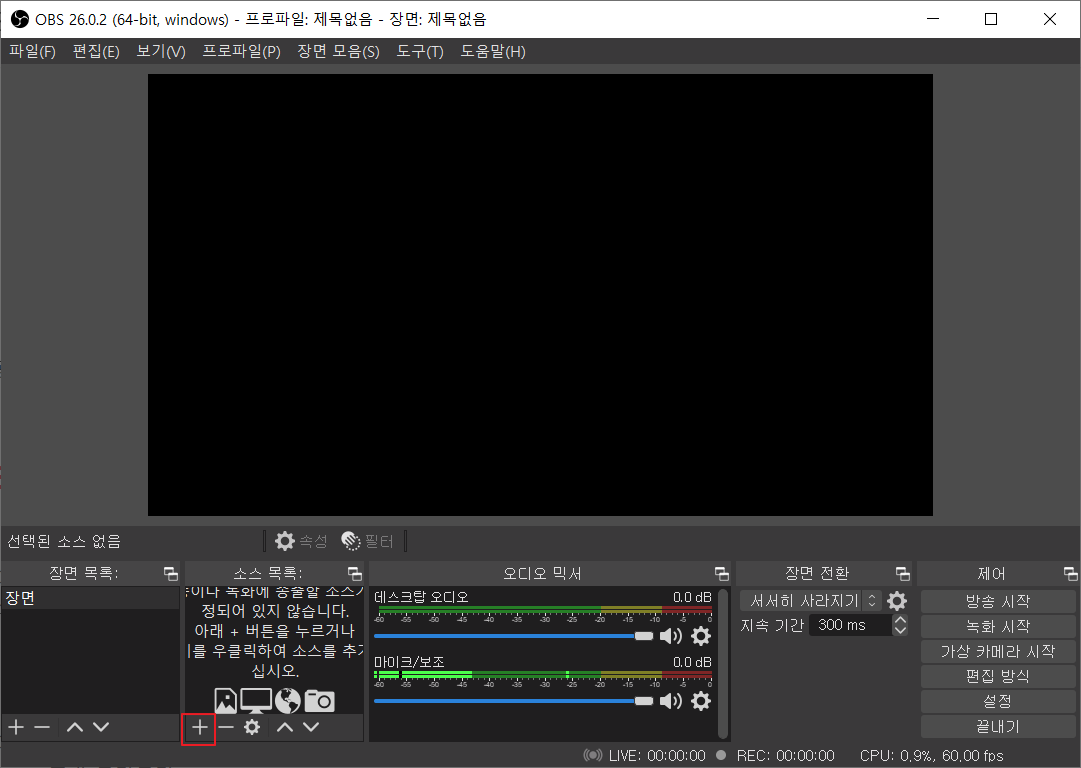Undock the scene list panel

[x=170, y=574]
